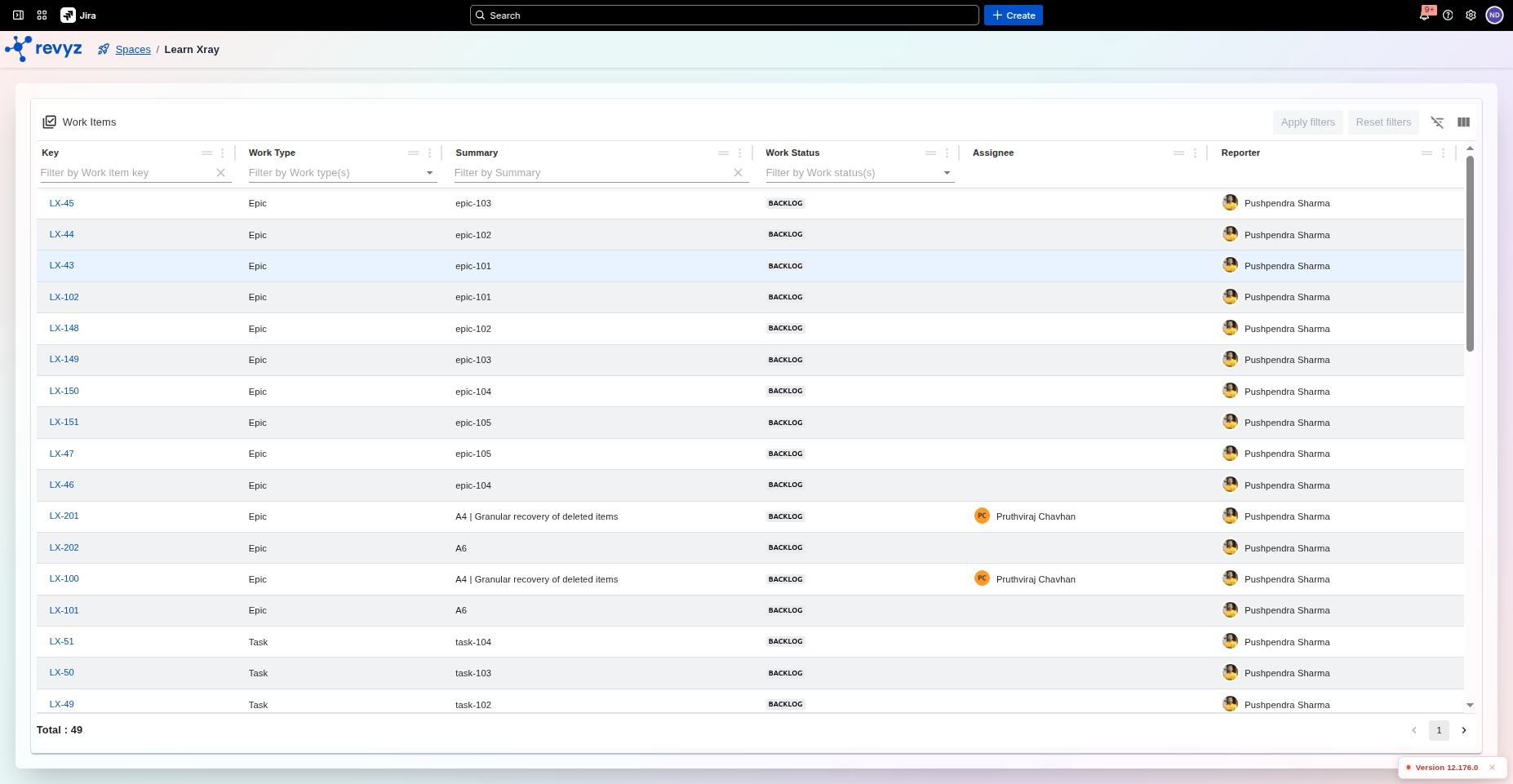Go to the previous page arrow
The height and width of the screenshot is (784, 1513).
coord(1414,730)
